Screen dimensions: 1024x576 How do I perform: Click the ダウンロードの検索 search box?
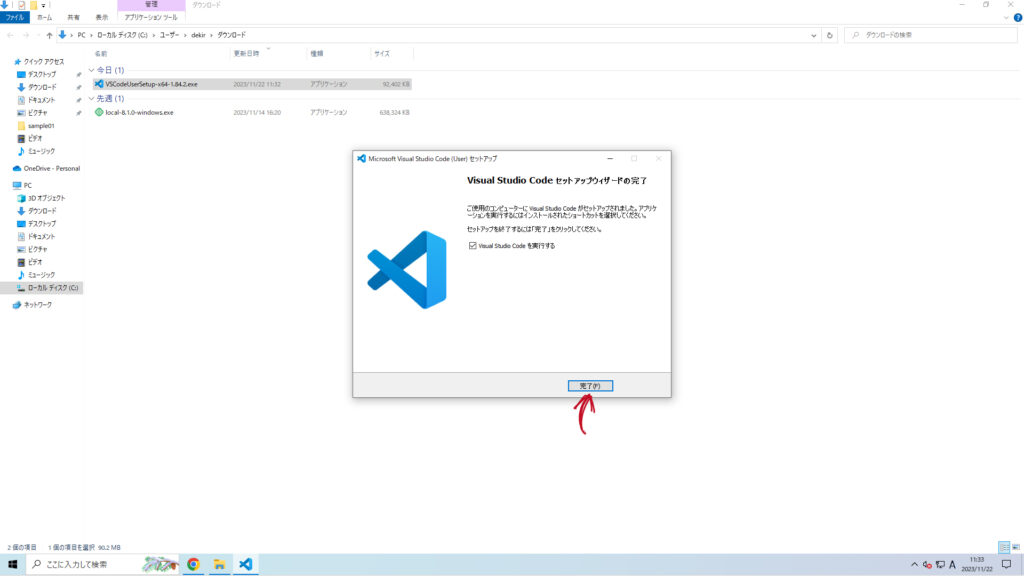tap(931, 35)
